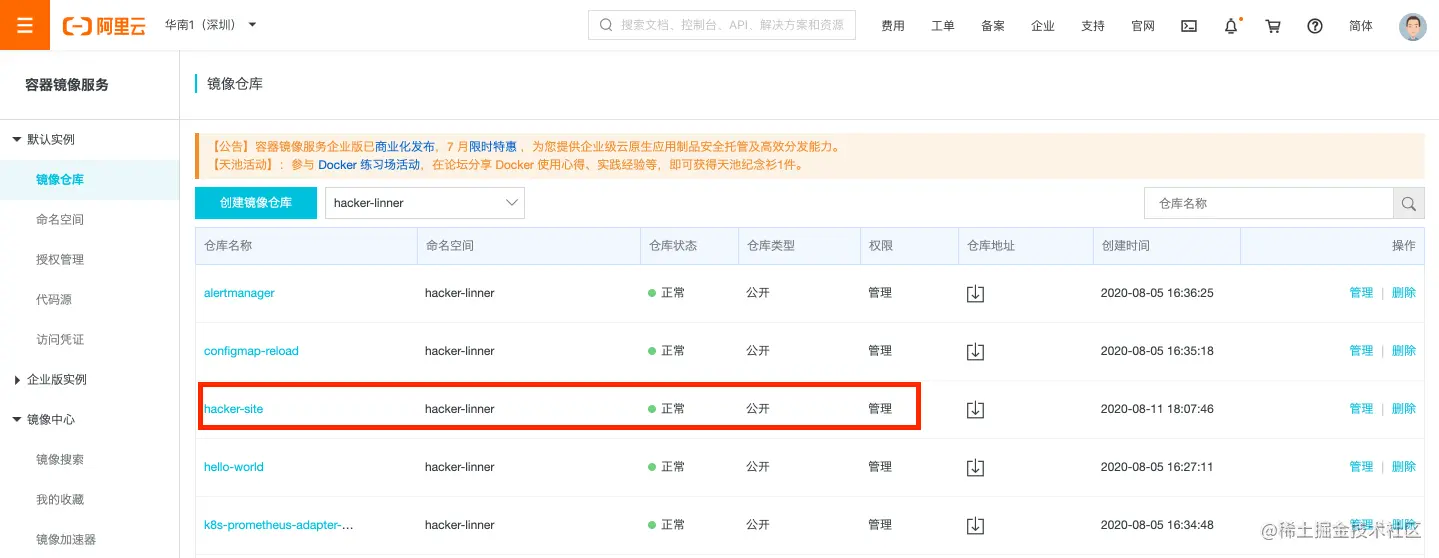Open the hacker-site repository link

pyautogui.click(x=234, y=409)
